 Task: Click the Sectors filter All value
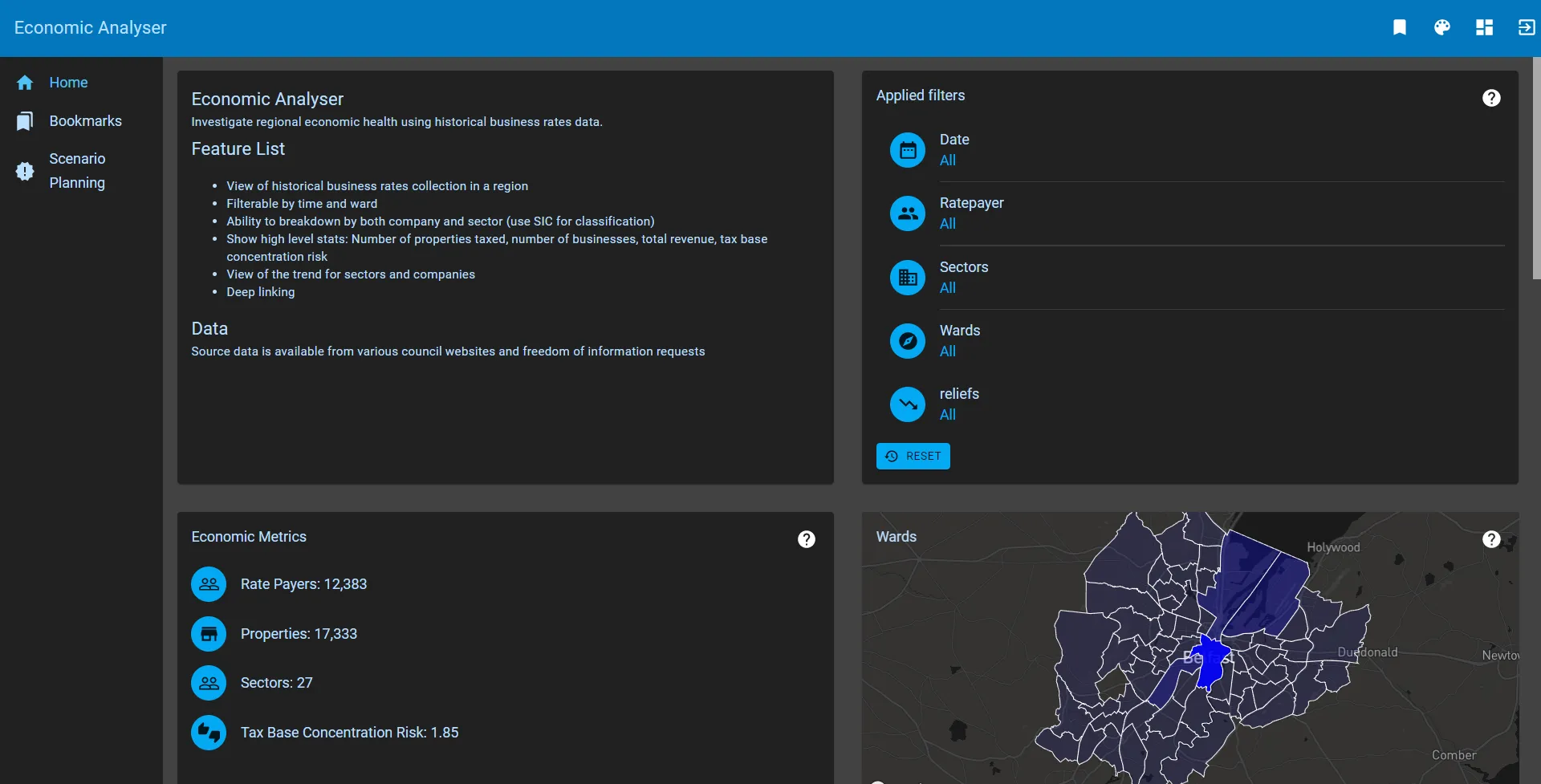coord(948,288)
